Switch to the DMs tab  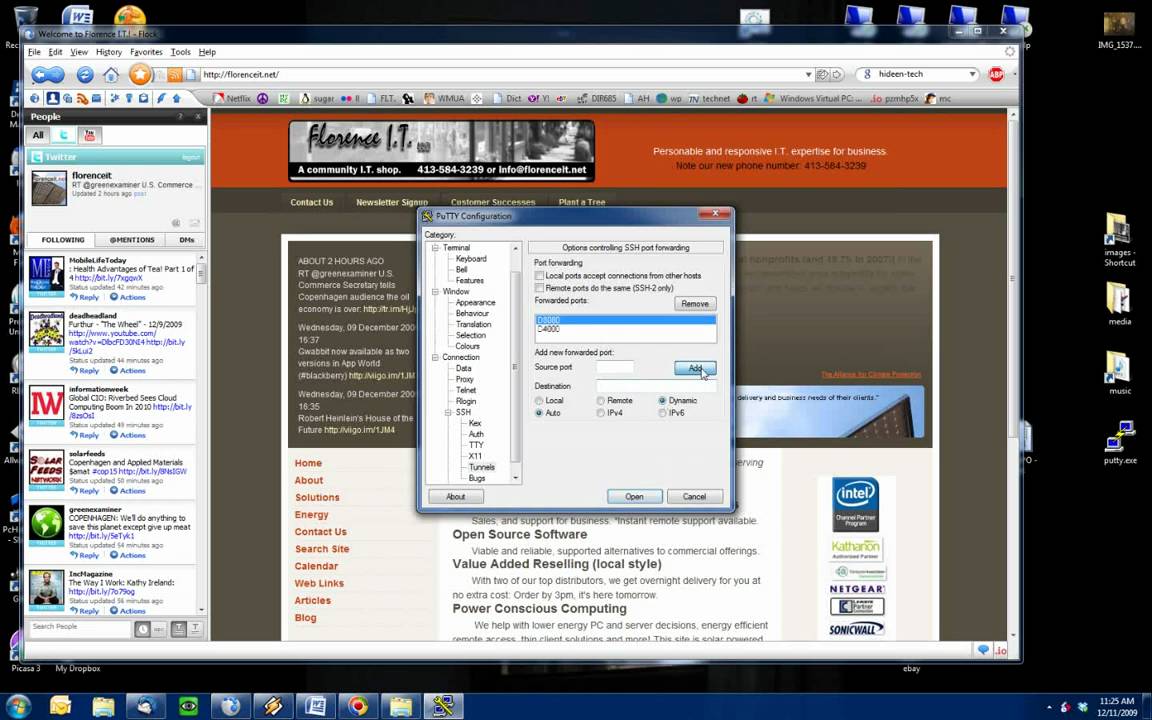[x=187, y=240]
